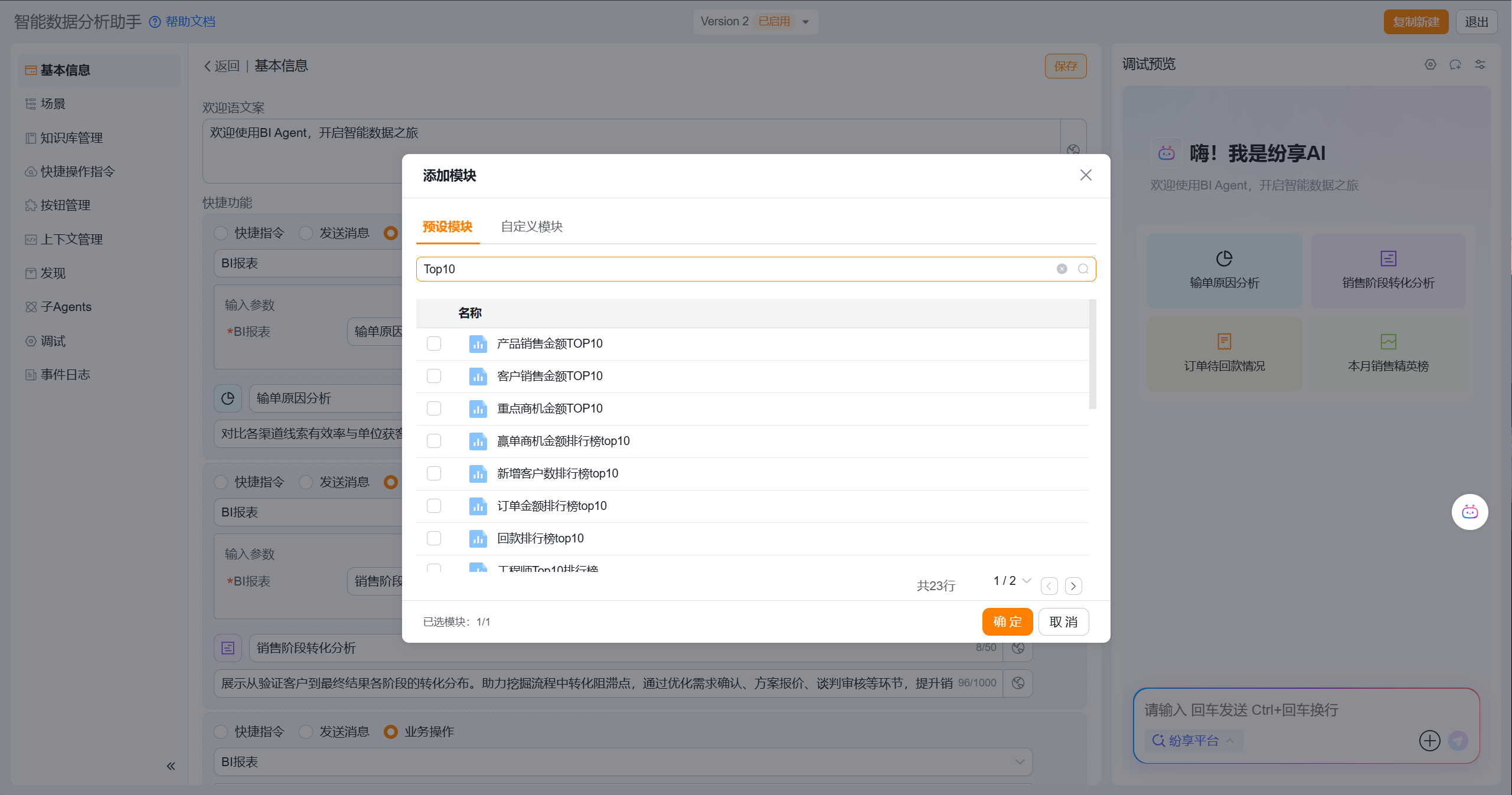Check the 回款排行榜top10 checkbox
Viewport: 1512px width, 795px height.
pos(434,538)
